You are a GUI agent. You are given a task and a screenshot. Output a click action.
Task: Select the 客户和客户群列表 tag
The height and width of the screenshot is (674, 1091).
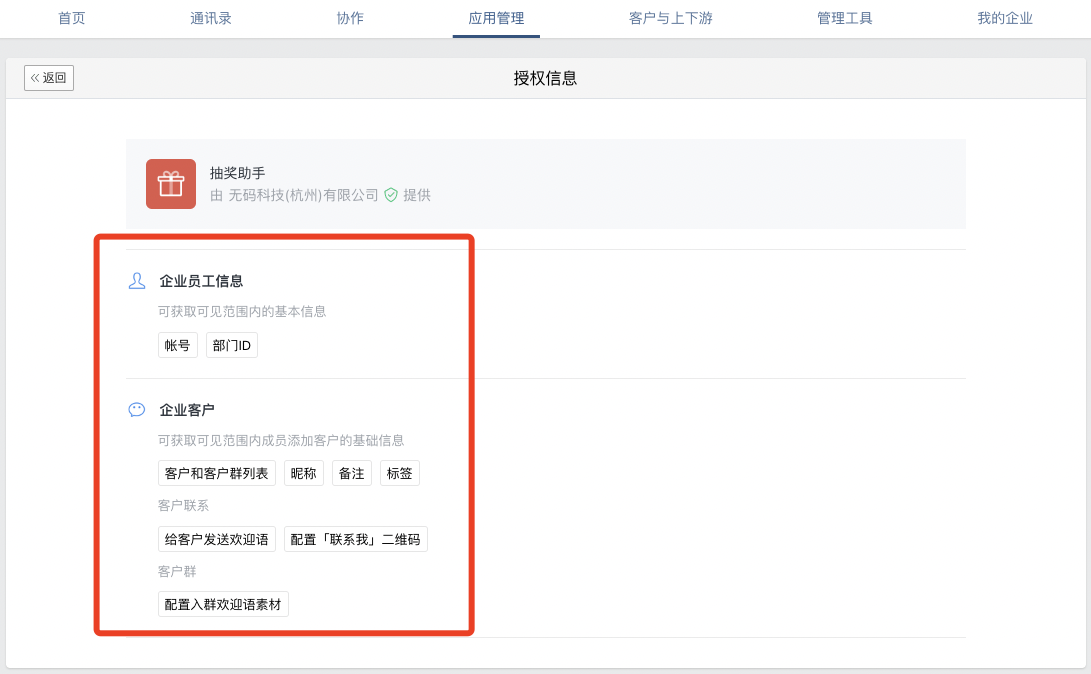point(217,474)
